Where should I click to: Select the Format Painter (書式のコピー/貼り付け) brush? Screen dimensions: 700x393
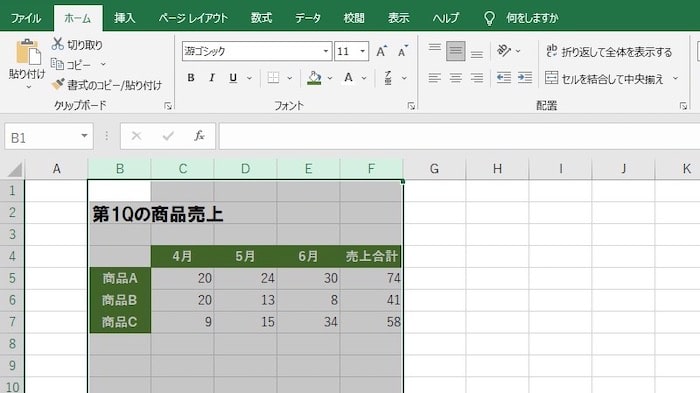[x=58, y=84]
